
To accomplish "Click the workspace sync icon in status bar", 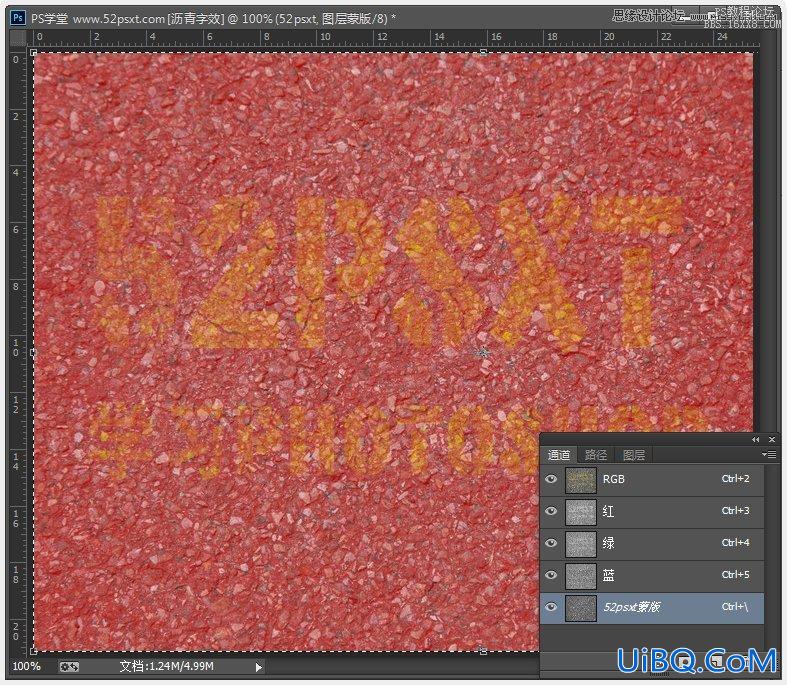I will pyautogui.click(x=69, y=667).
